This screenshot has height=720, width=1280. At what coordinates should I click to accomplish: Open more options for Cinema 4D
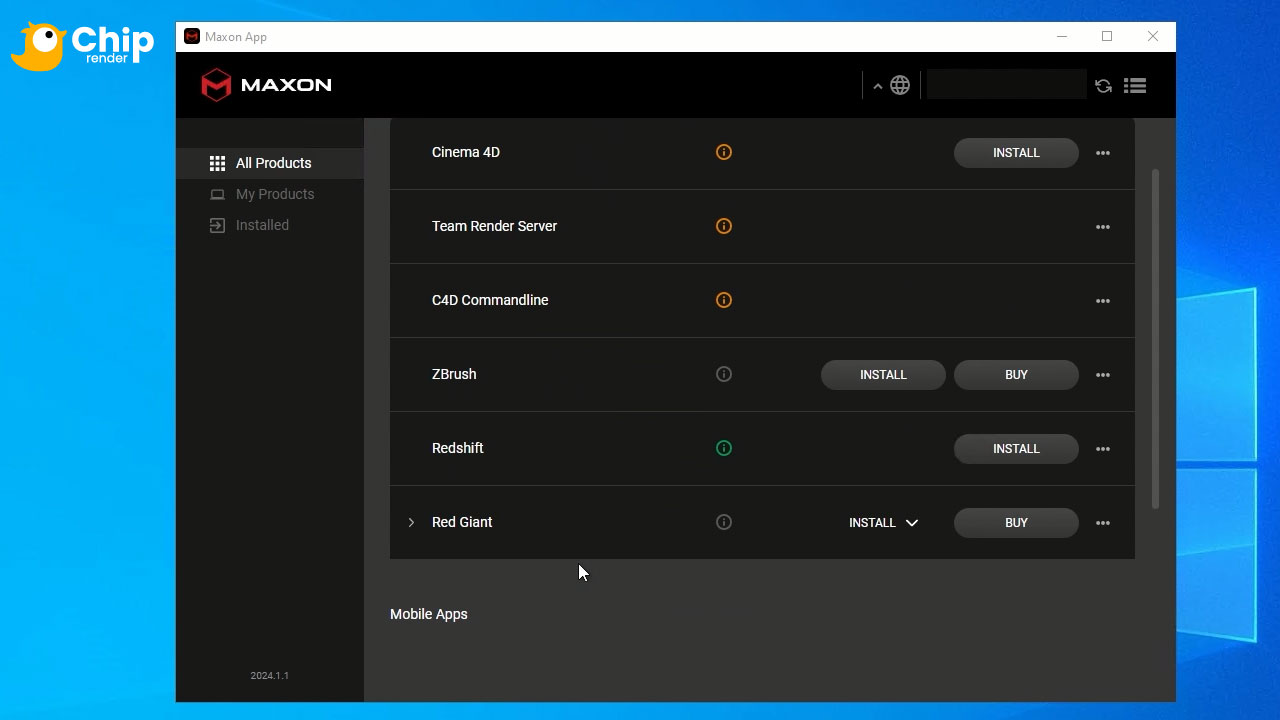[1103, 153]
